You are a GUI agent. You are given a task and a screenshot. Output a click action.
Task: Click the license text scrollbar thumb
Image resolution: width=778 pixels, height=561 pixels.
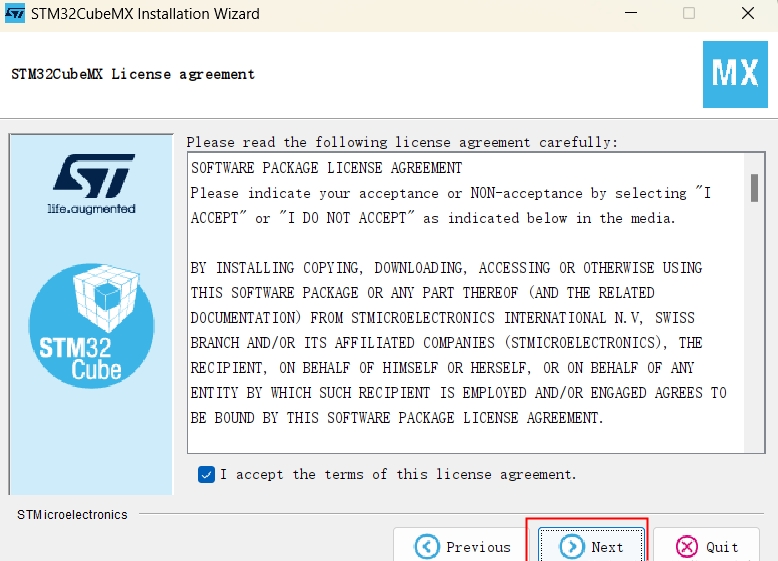(x=754, y=187)
